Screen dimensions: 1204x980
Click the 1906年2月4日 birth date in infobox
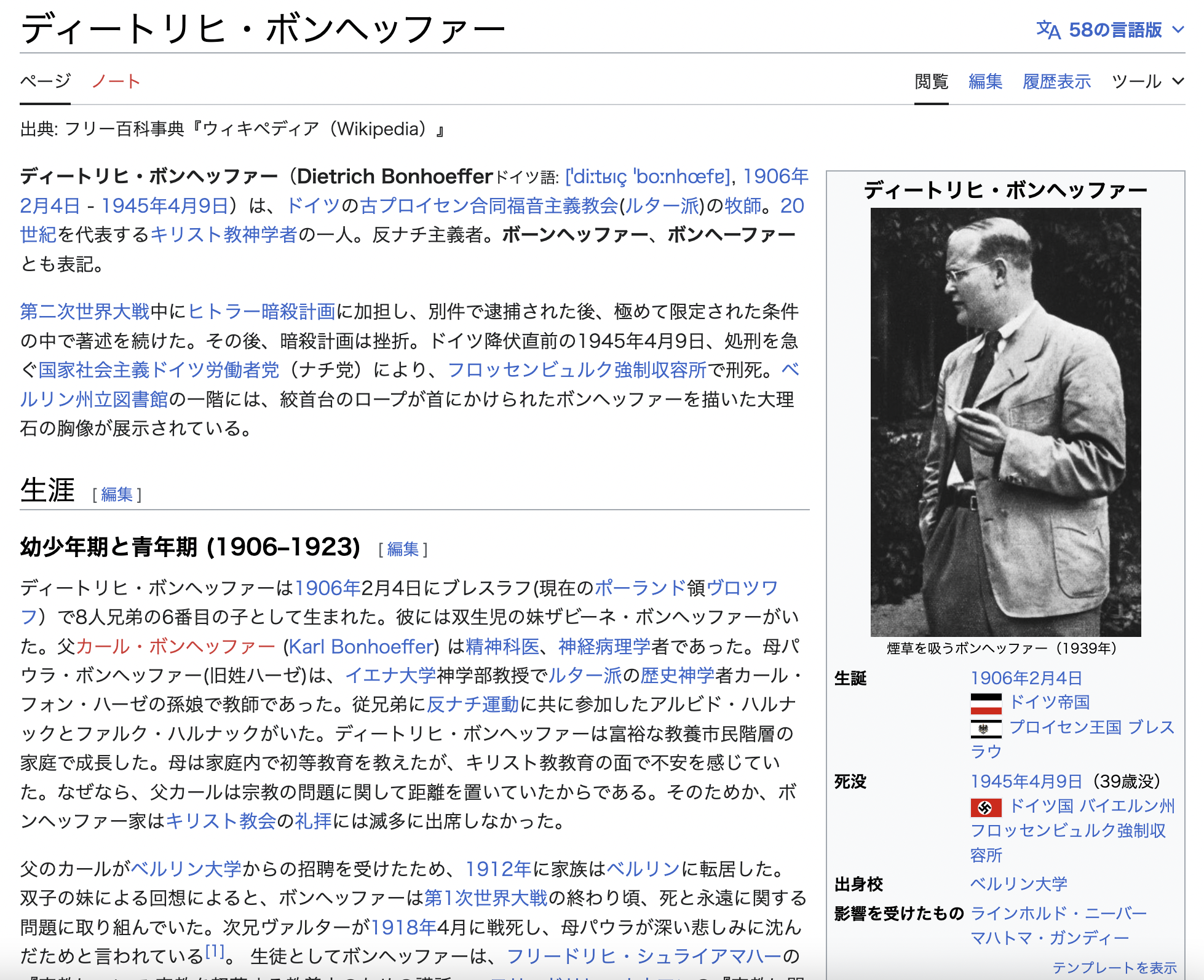click(1026, 678)
